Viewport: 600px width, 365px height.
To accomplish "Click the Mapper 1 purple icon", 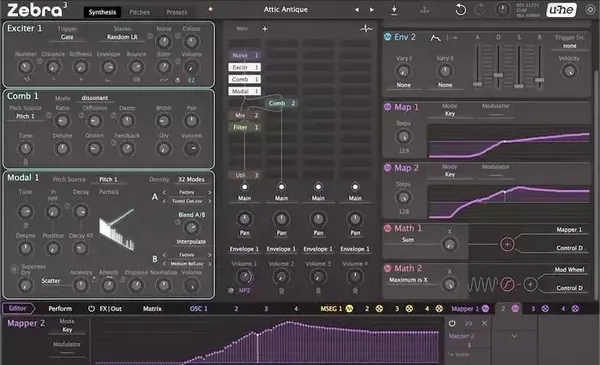I will (485, 308).
